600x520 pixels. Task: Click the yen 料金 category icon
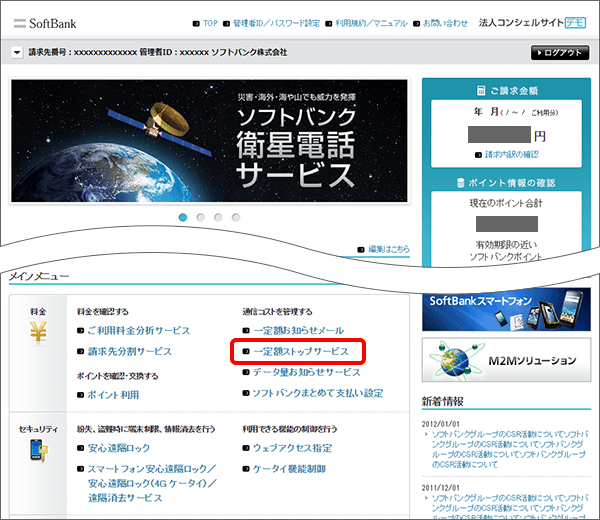(x=38, y=332)
